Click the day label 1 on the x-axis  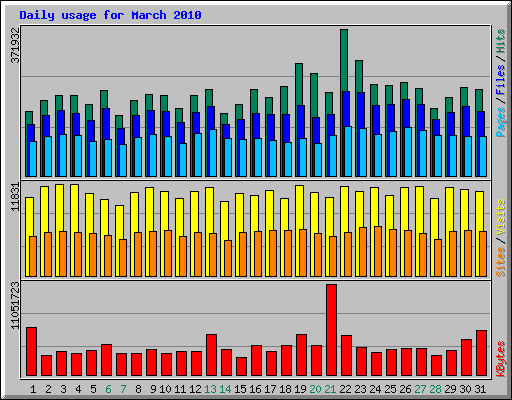tap(33, 389)
